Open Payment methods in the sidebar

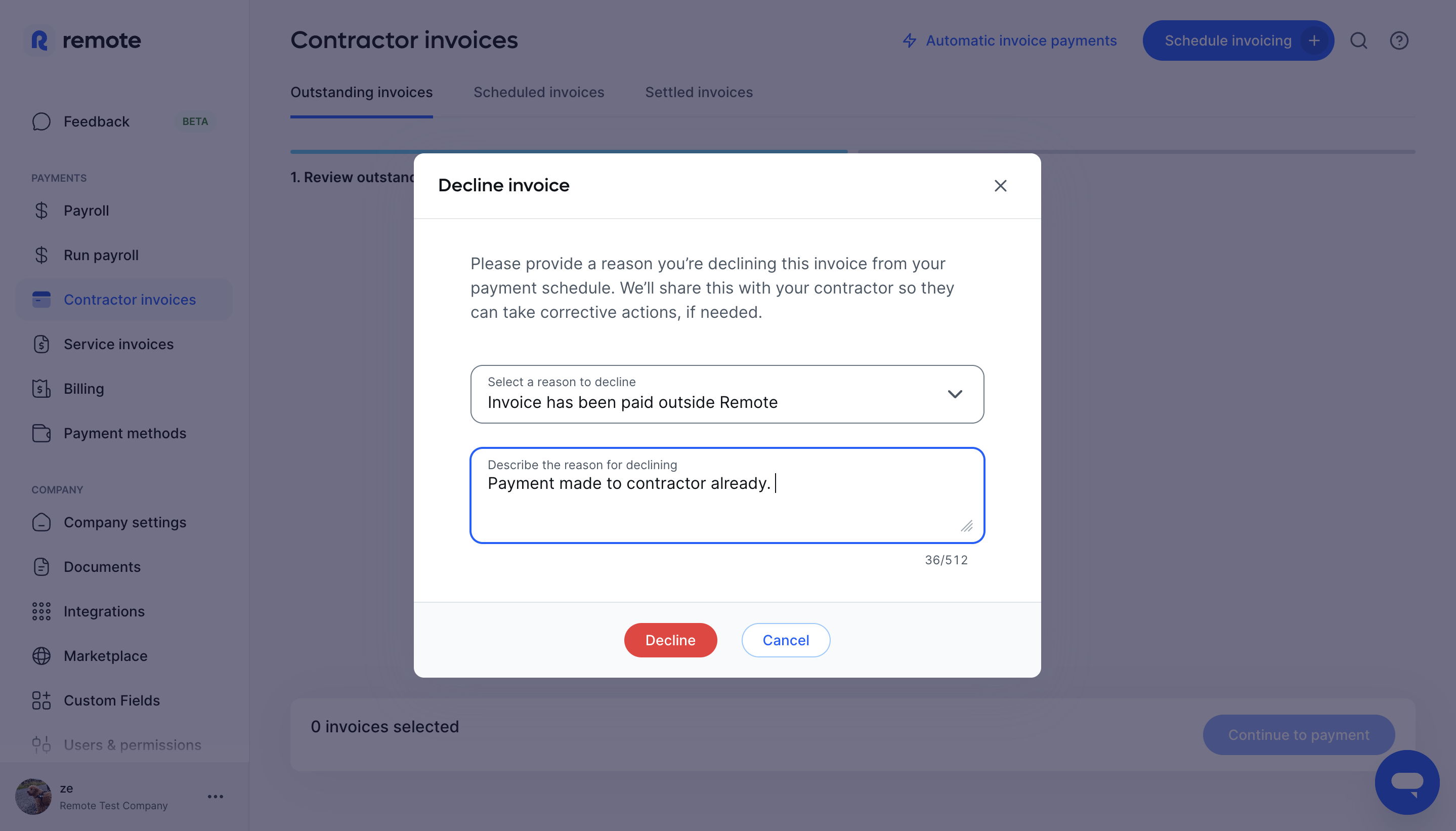124,433
